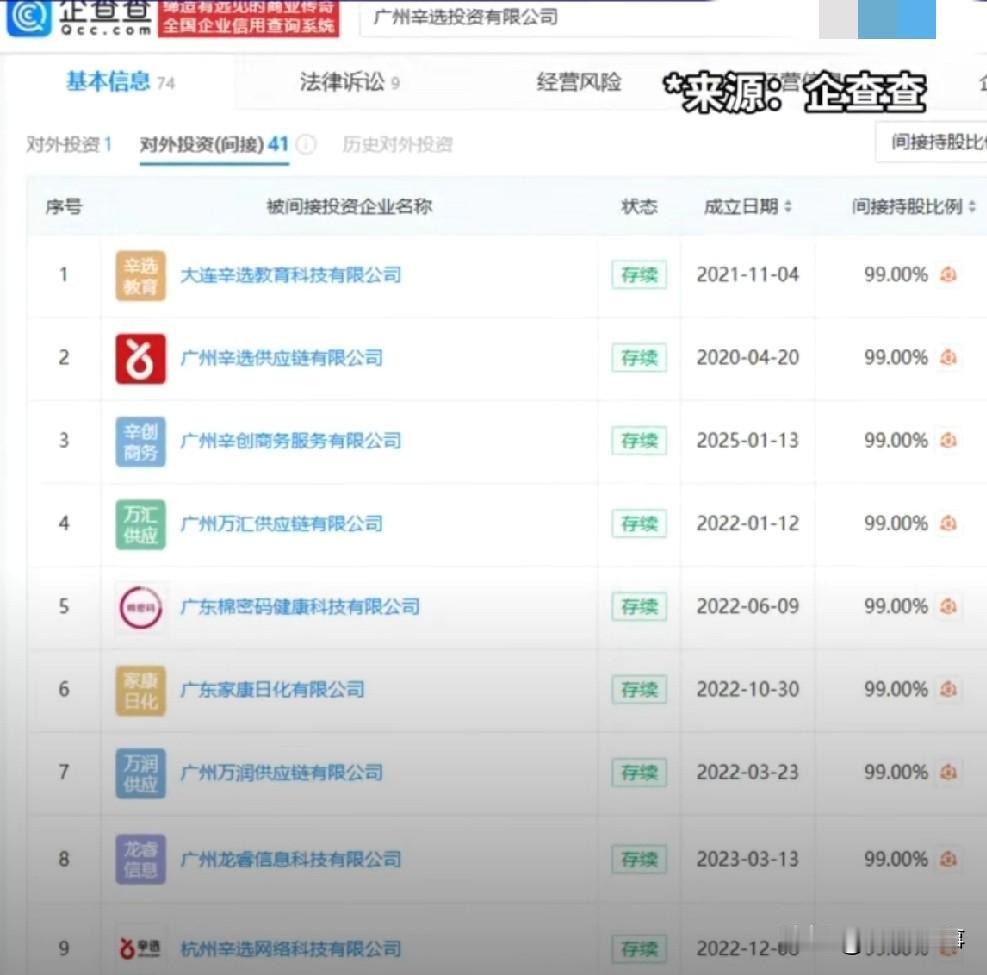
Task: Click the 杭州辛选网络科技 logo
Action: click(140, 948)
